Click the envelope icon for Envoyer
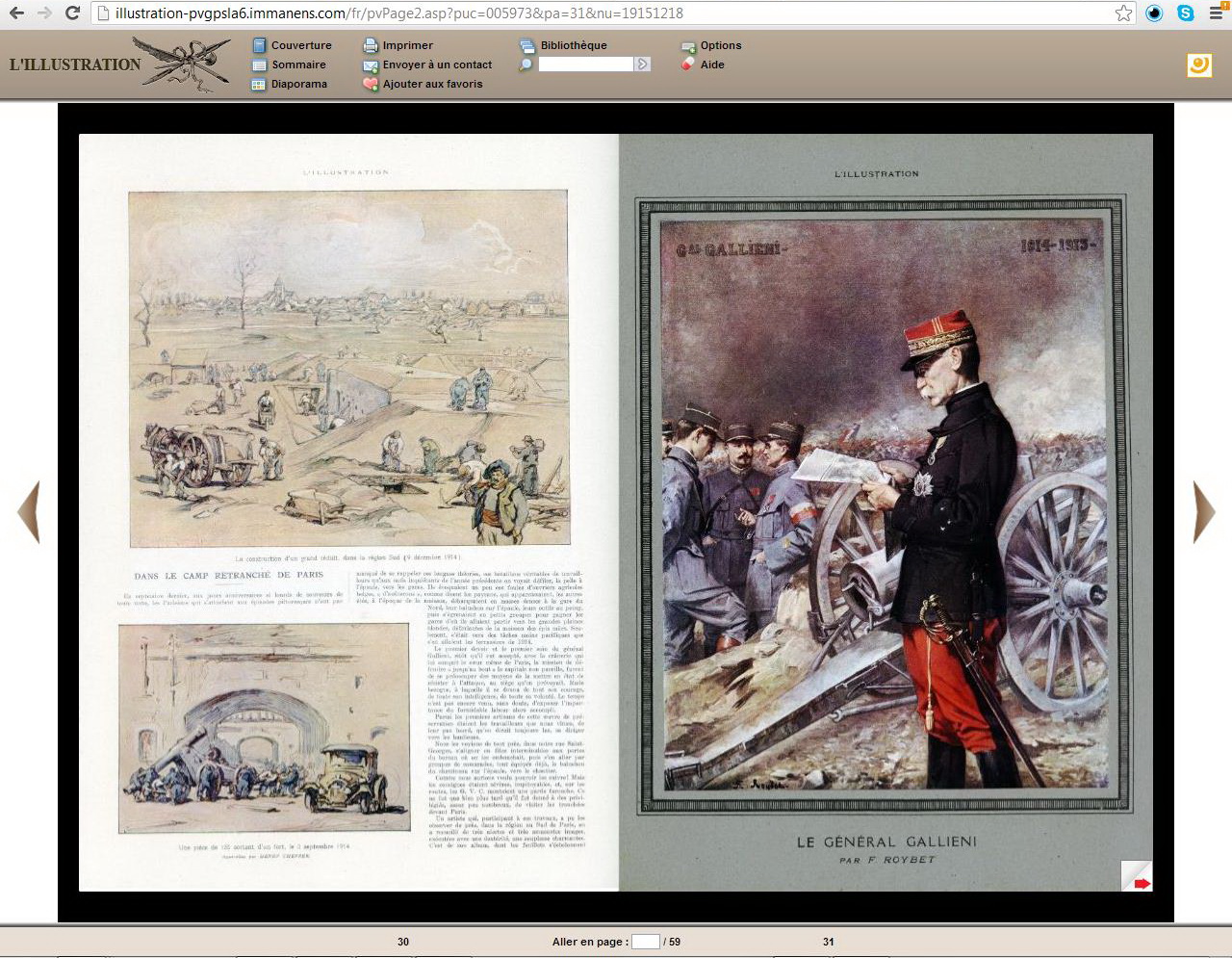Screen dimensions: 1232x958 pos(371,65)
